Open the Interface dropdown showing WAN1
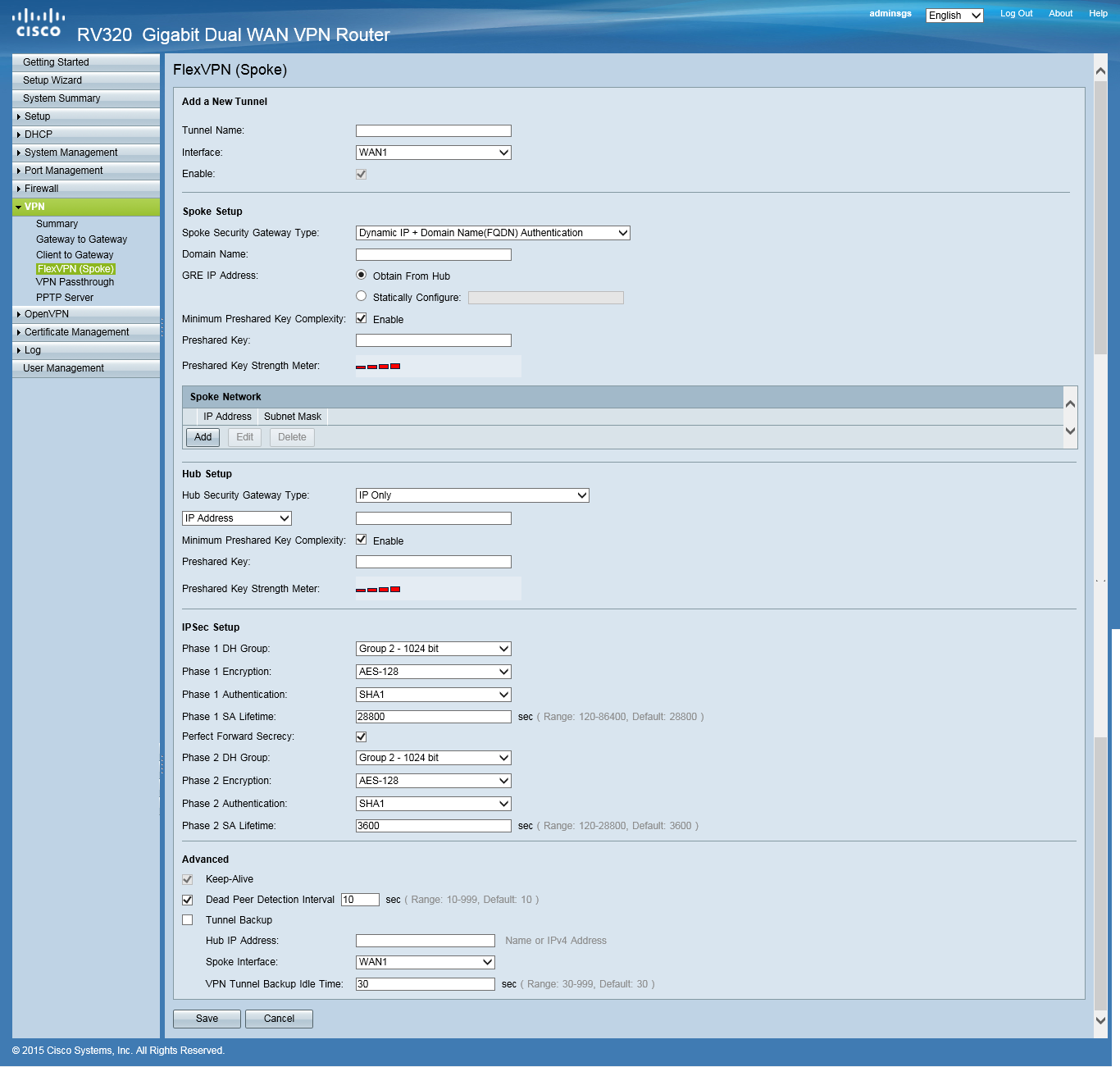 tap(432, 152)
